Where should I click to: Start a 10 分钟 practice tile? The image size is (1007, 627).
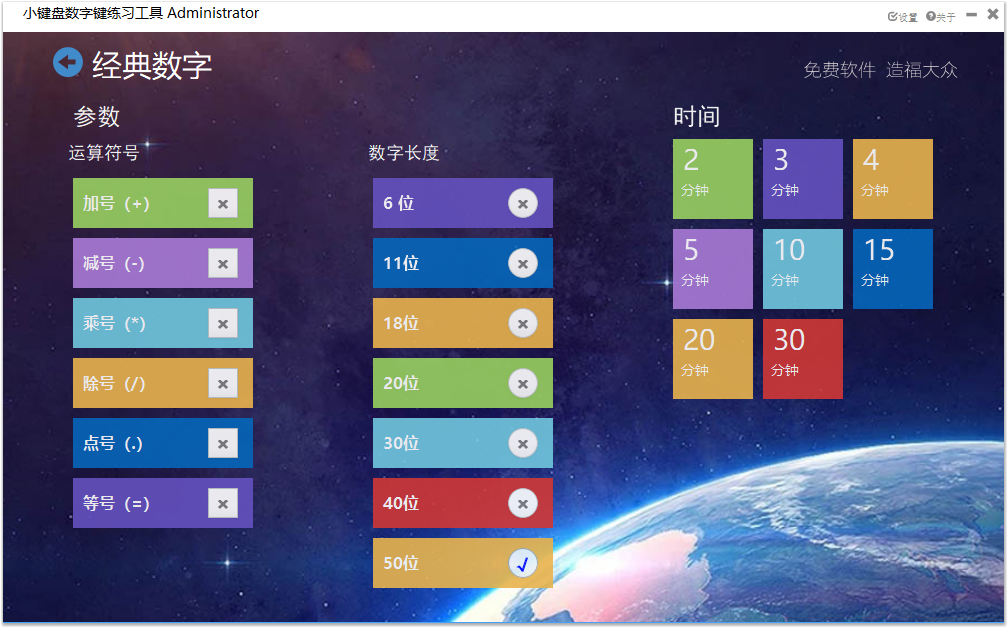(803, 269)
